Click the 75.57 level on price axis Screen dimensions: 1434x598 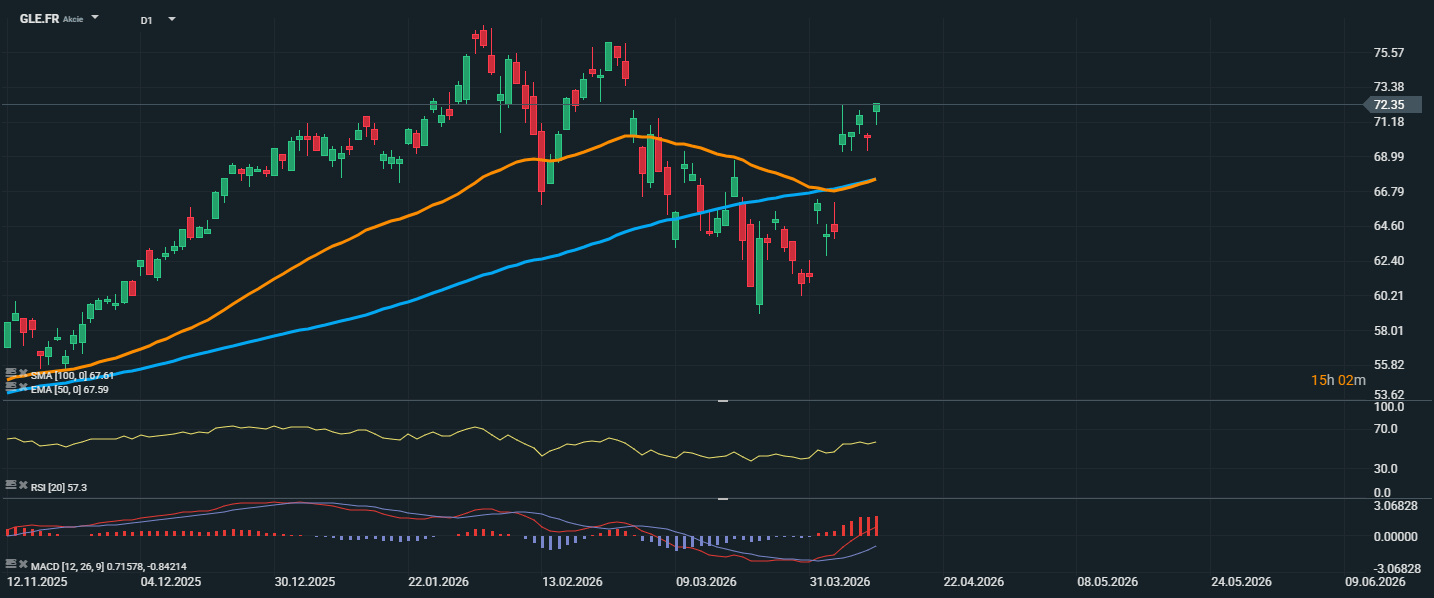coord(1389,53)
